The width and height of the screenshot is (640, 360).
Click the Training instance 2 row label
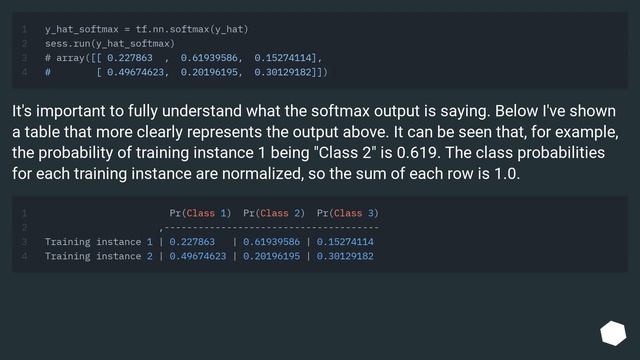coord(98,256)
